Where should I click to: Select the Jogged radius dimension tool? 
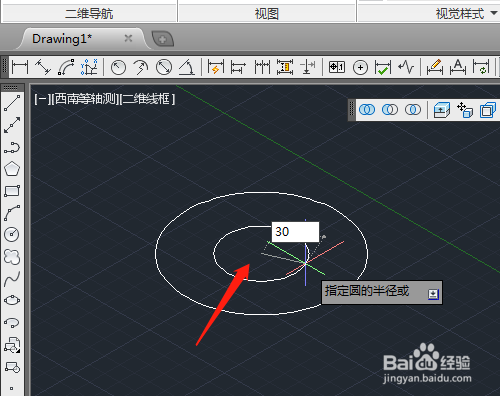pos(141,67)
